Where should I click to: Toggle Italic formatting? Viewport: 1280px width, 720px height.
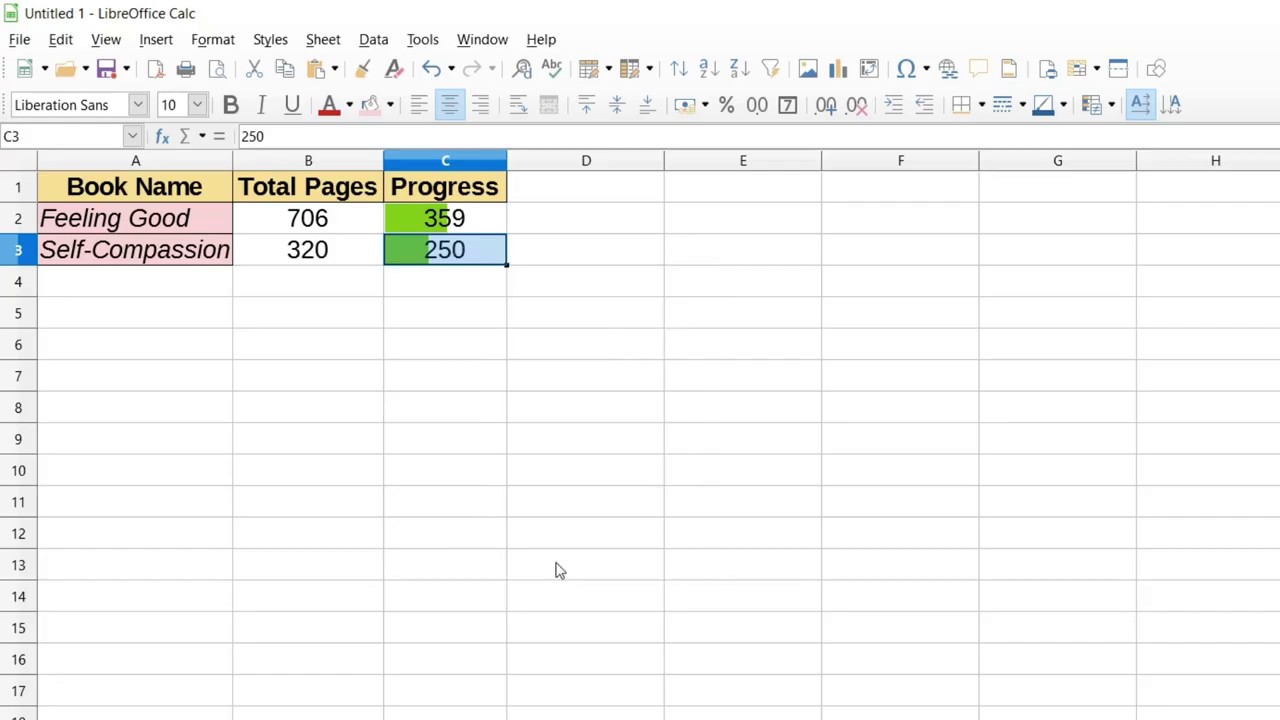[x=261, y=105]
